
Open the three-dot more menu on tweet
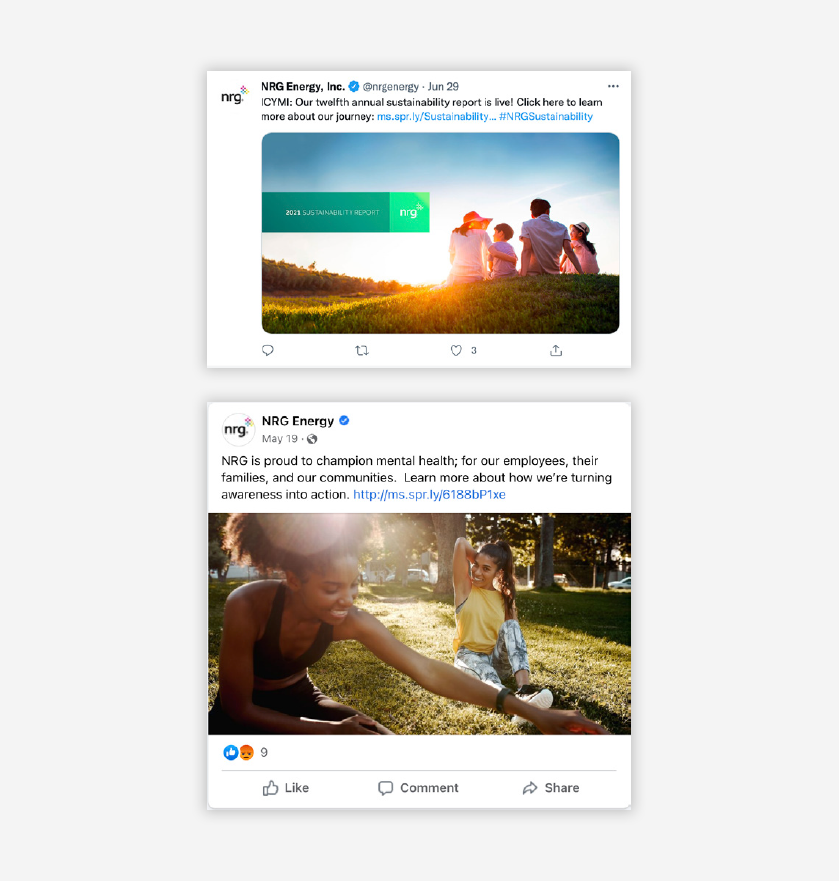point(613,86)
